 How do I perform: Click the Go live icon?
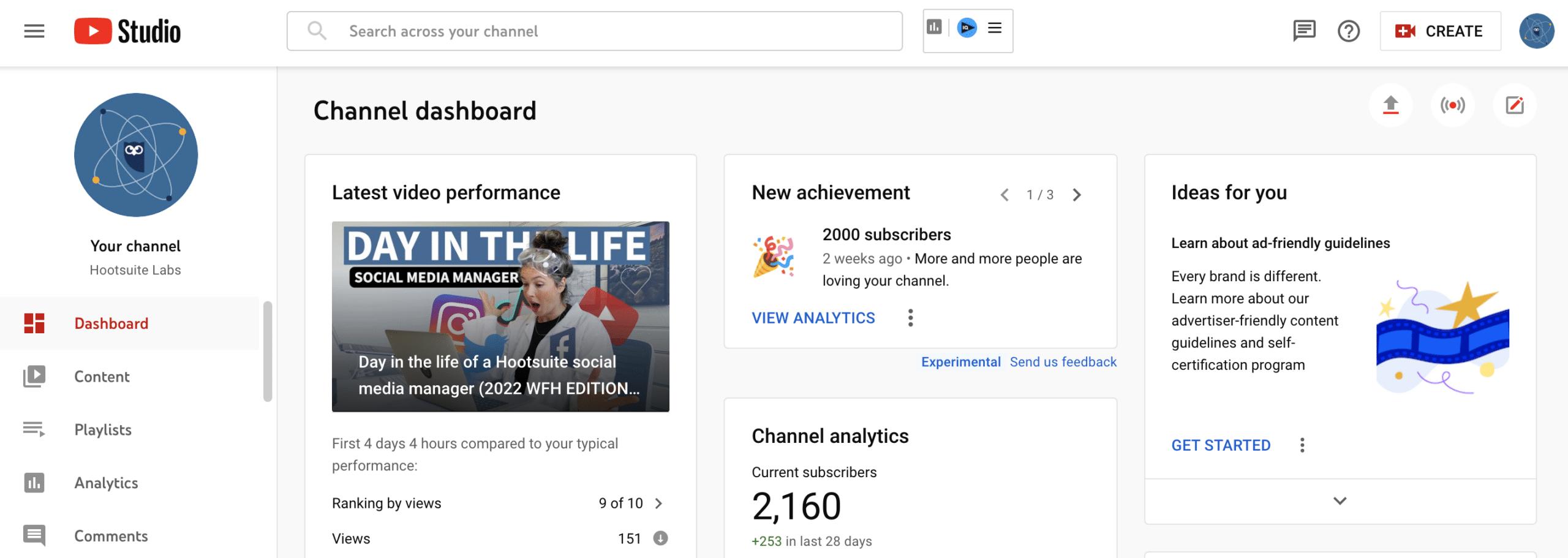coord(1452,105)
